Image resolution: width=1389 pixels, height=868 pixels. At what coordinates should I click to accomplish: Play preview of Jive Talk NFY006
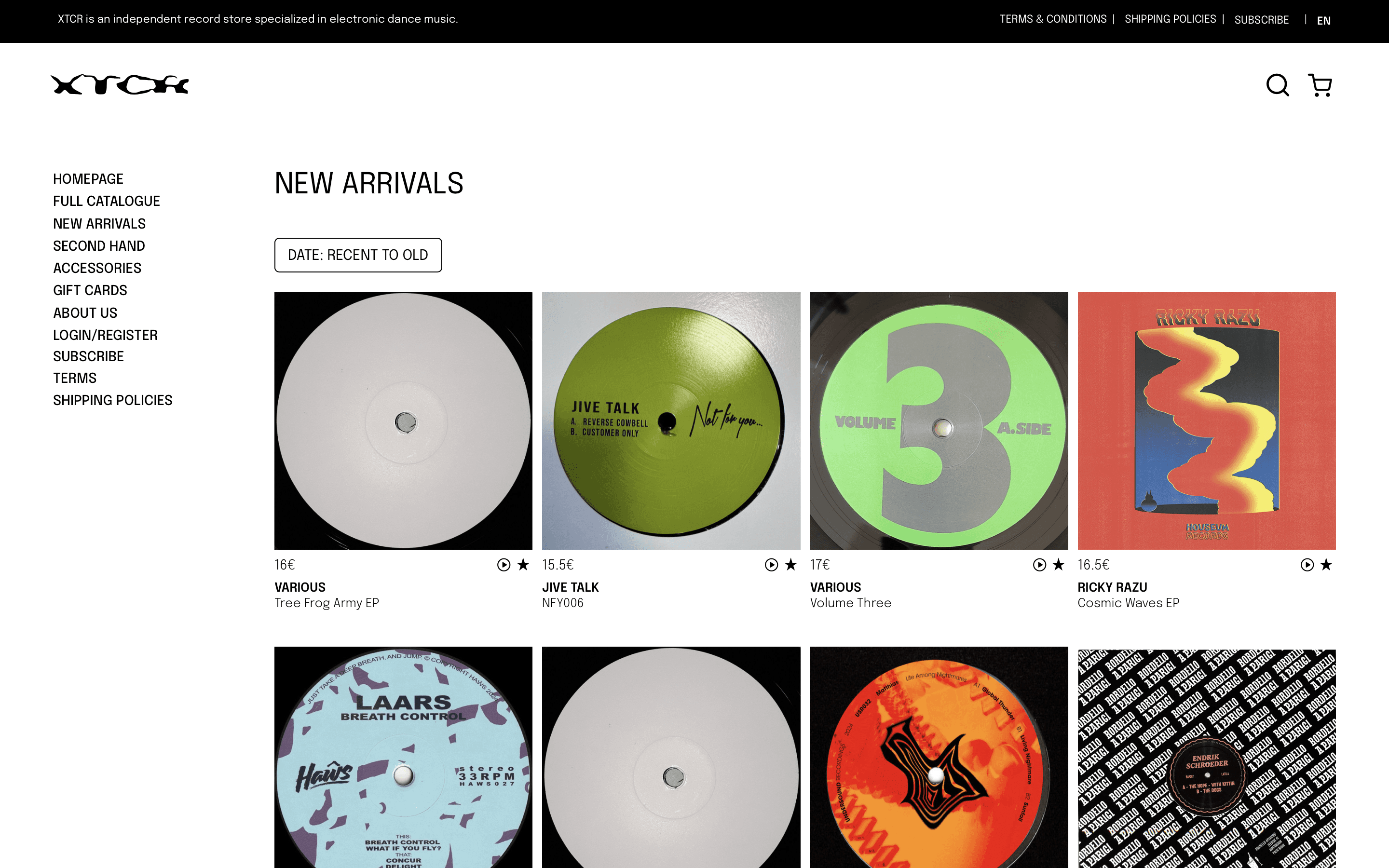[x=771, y=565]
